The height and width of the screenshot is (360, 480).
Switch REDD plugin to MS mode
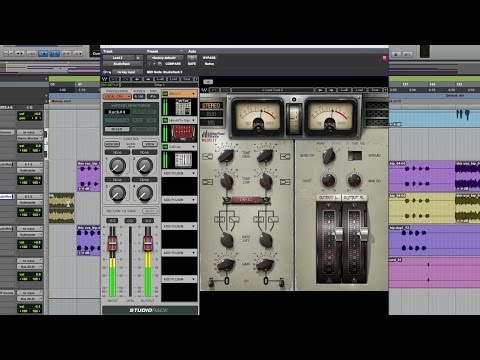211,122
